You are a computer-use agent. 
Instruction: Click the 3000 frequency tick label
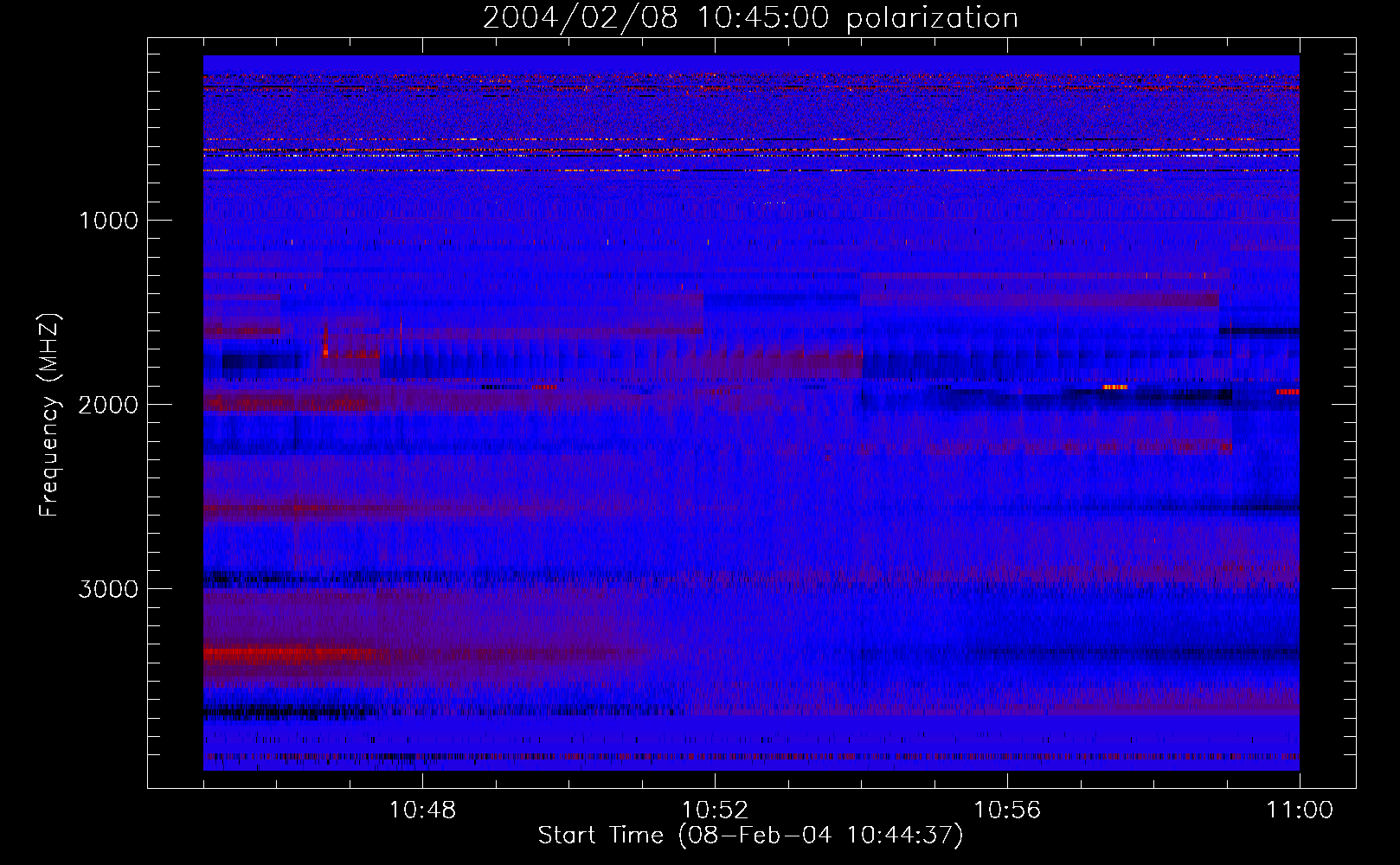(108, 589)
